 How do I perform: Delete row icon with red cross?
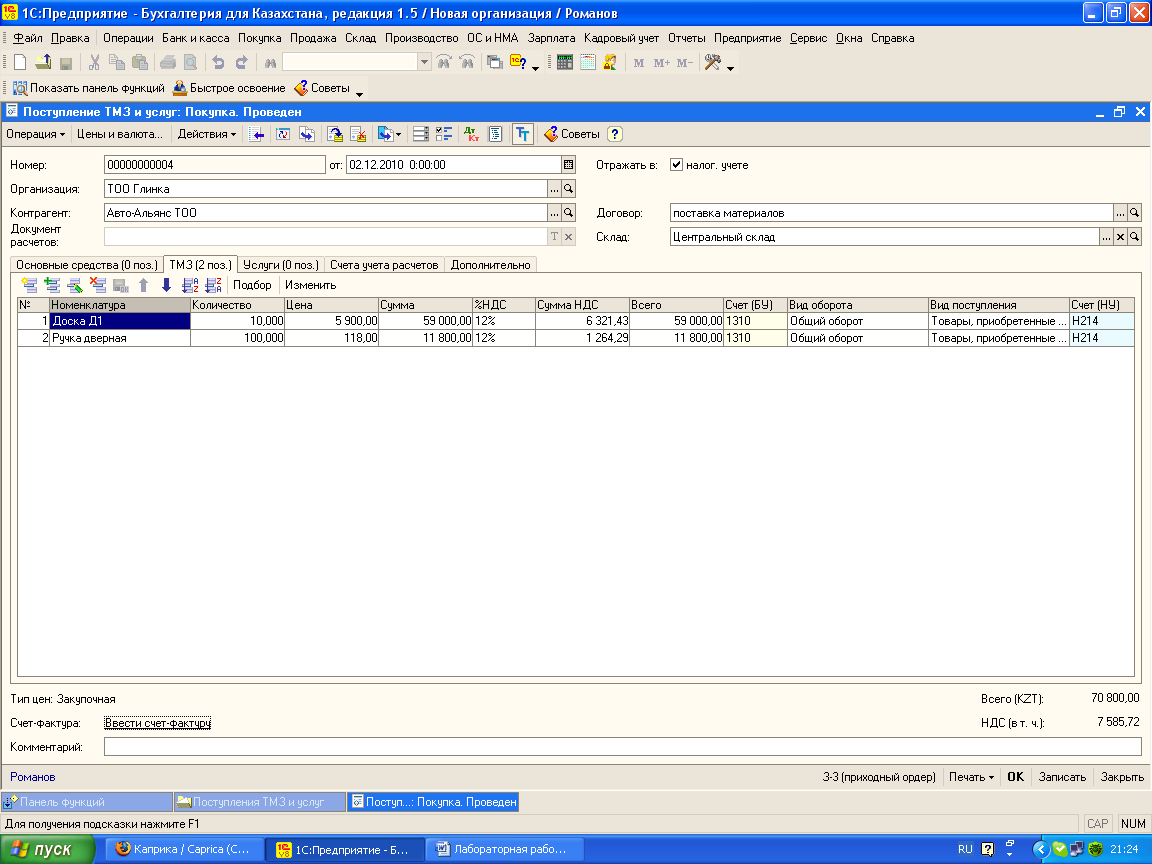(98, 285)
